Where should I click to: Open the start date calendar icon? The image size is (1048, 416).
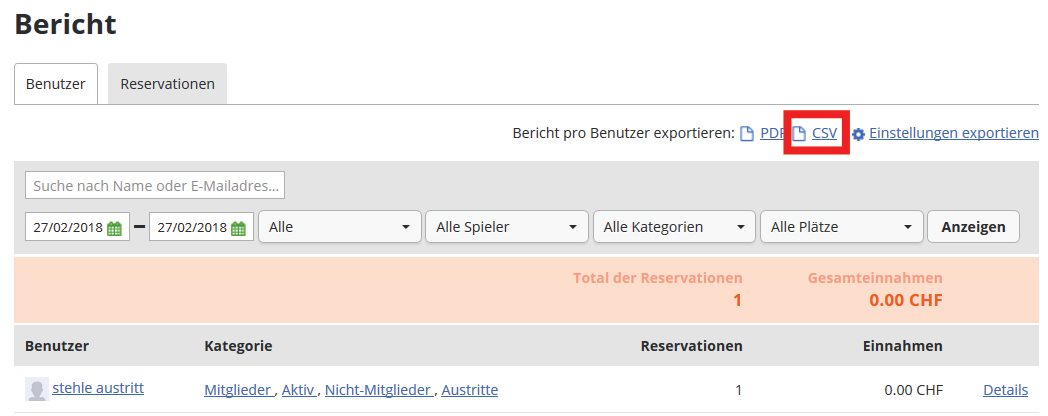pos(114,228)
